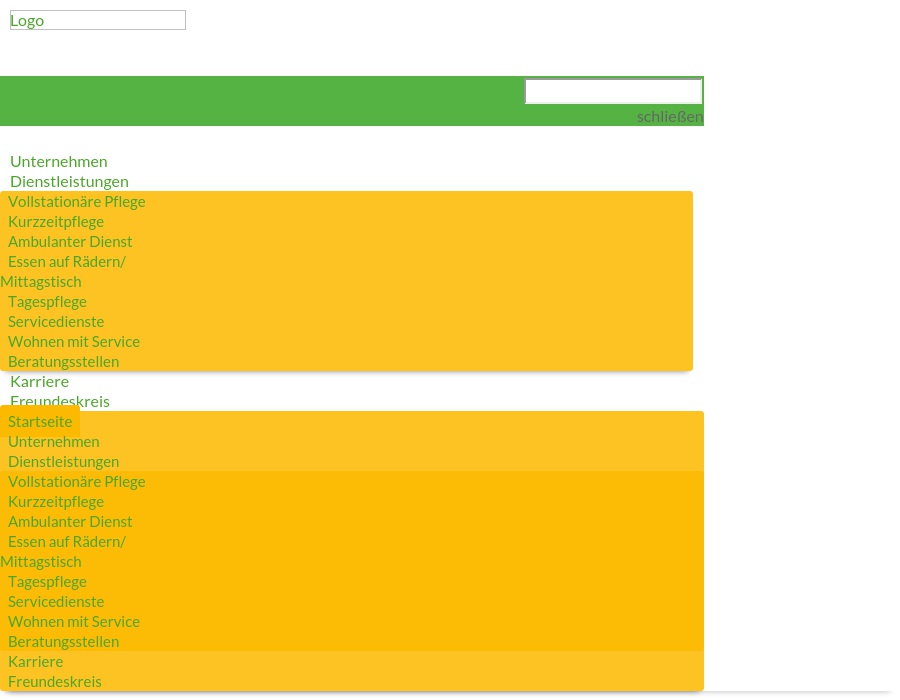Select Vollstationäre Pflege in the lower submenu
900x700 pixels.
click(x=77, y=481)
